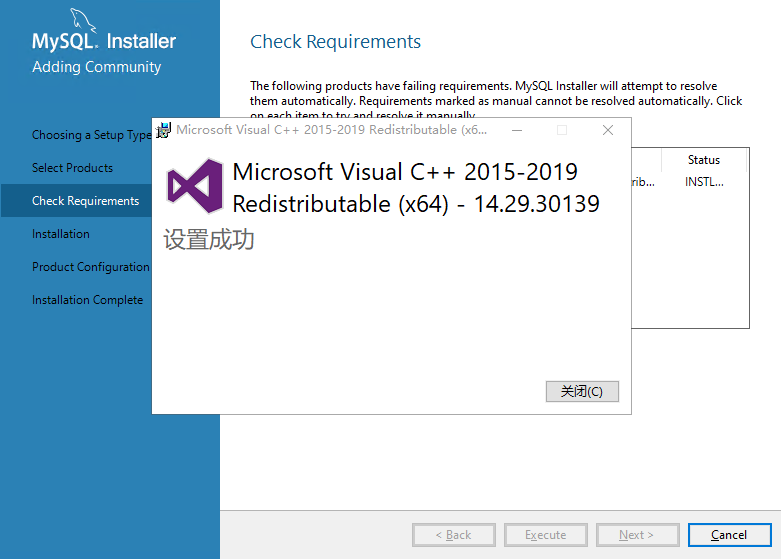Click the dialog title Microsoft Visual C++ 2015-2019 Redistributable
Image resolution: width=781 pixels, height=559 pixels.
331,130
